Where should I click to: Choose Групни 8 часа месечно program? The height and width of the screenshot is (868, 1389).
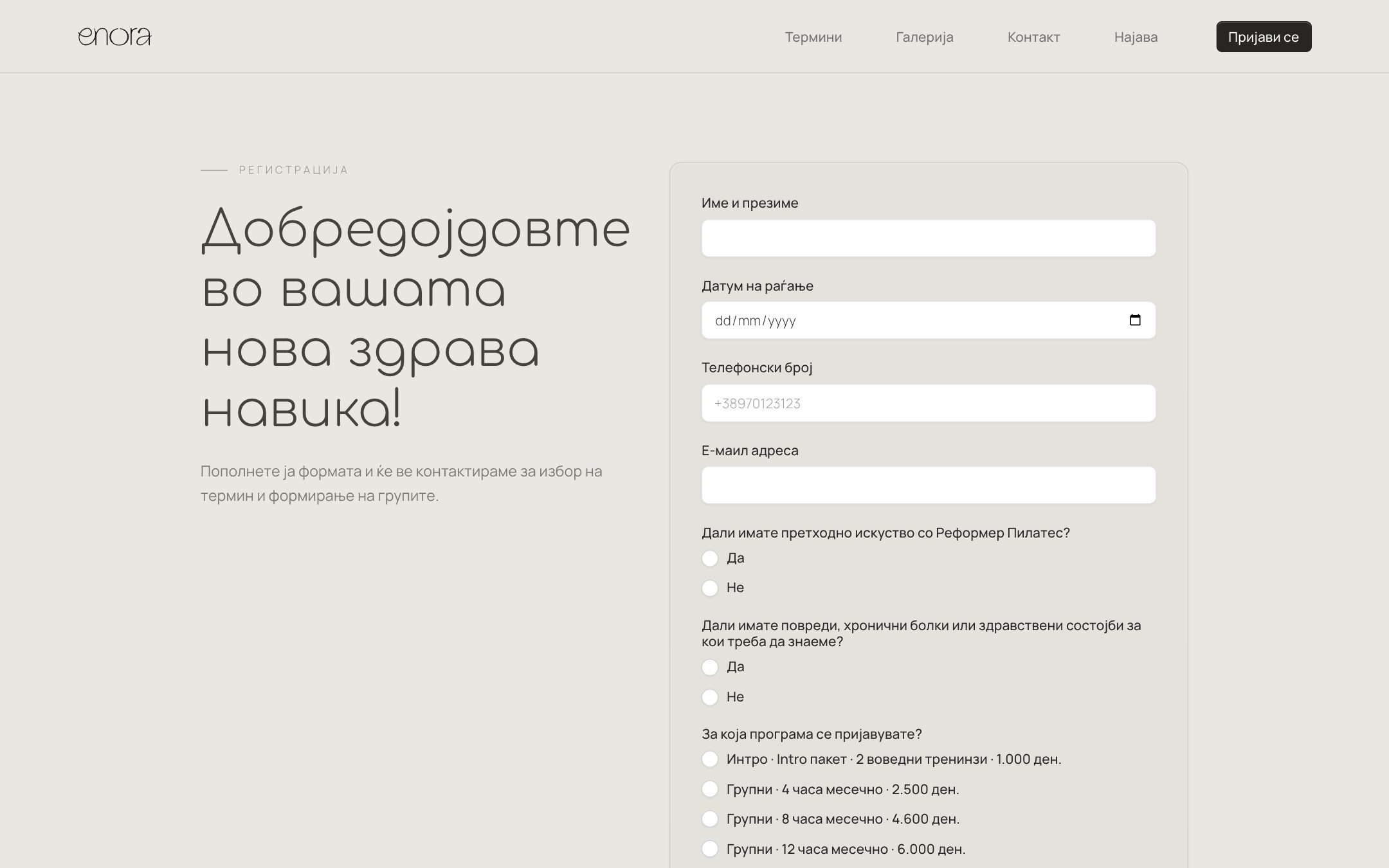pos(710,818)
